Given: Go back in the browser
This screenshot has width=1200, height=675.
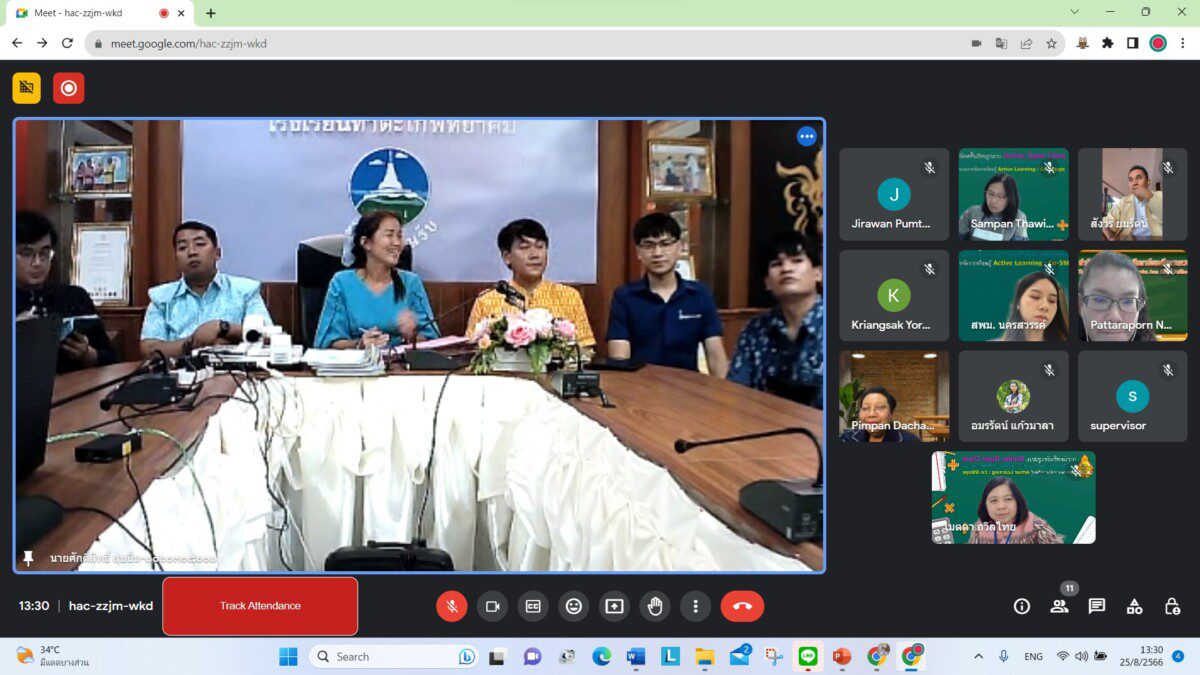Looking at the screenshot, I should tap(17, 43).
